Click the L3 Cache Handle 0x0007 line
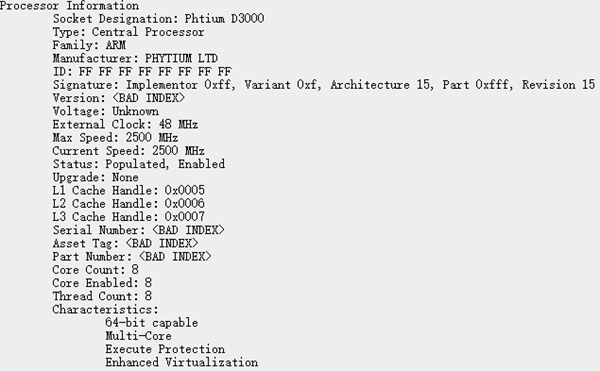The height and width of the screenshot is (371, 600). [x=129, y=217]
